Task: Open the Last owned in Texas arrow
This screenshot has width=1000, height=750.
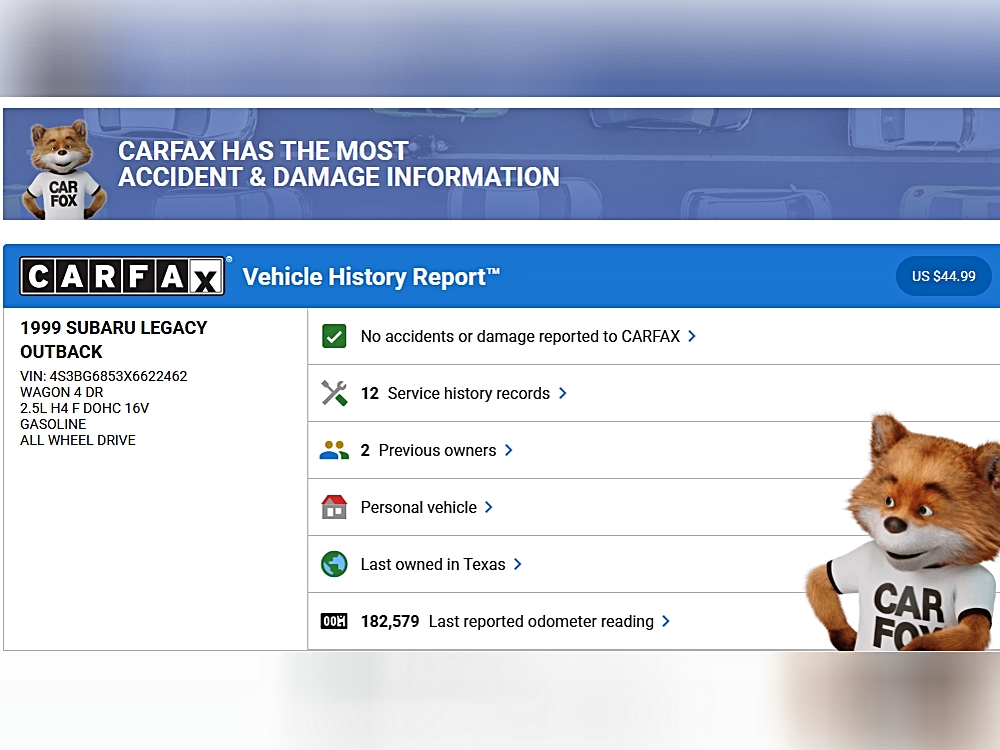Action: pyautogui.click(x=517, y=564)
